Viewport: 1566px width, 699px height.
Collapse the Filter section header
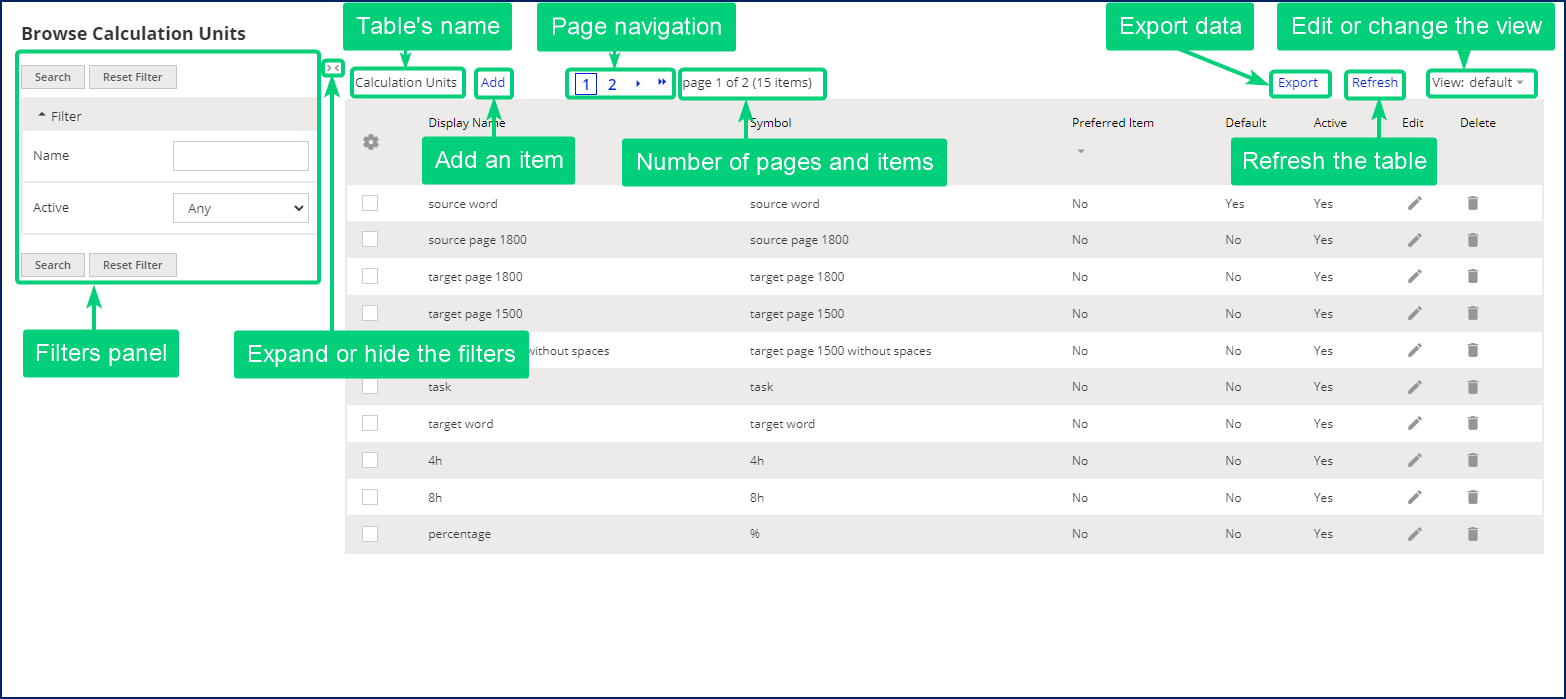(168, 116)
